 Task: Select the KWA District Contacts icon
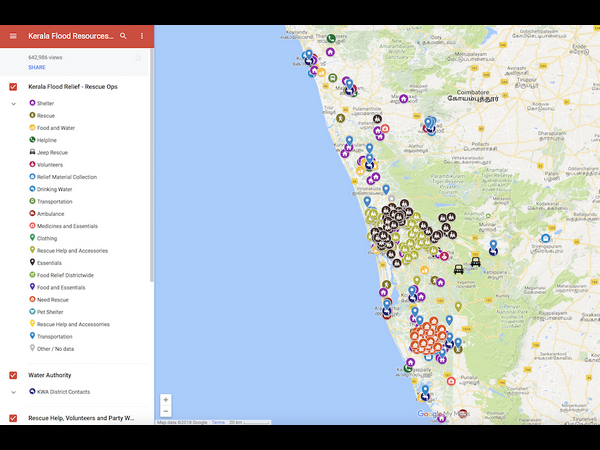(32, 391)
